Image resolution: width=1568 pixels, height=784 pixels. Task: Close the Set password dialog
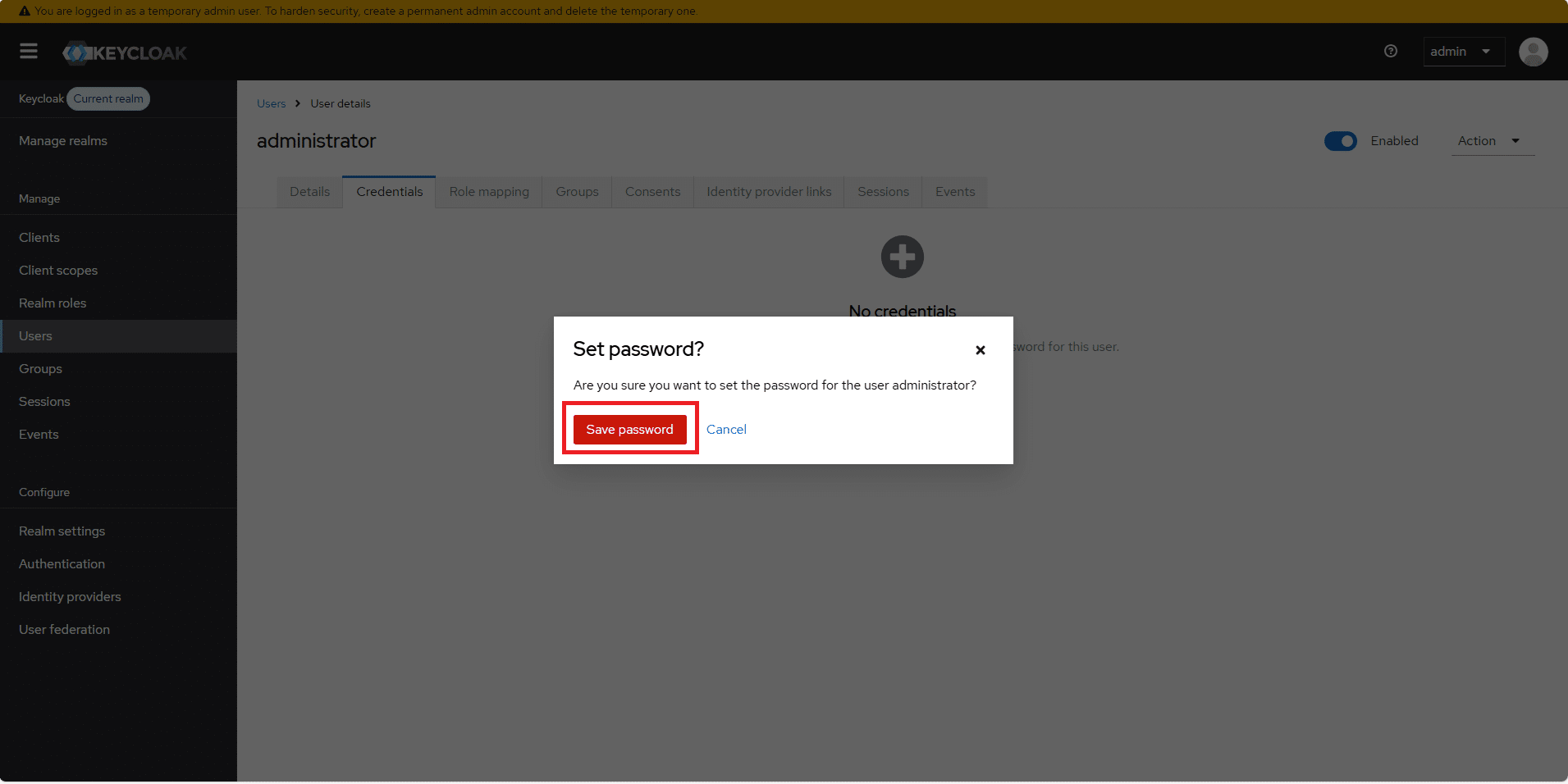tap(980, 350)
